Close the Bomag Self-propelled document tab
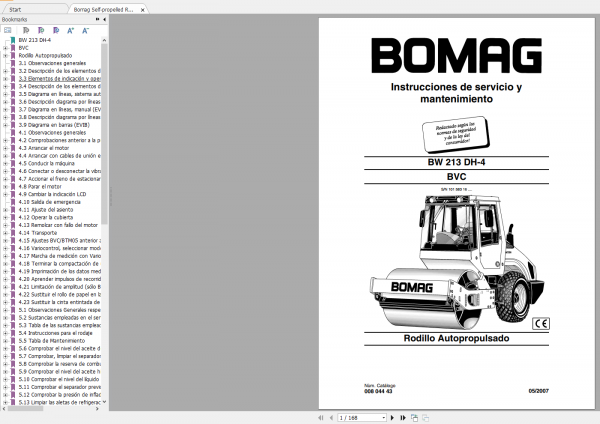This screenshot has height=424, width=600. pyautogui.click(x=143, y=10)
